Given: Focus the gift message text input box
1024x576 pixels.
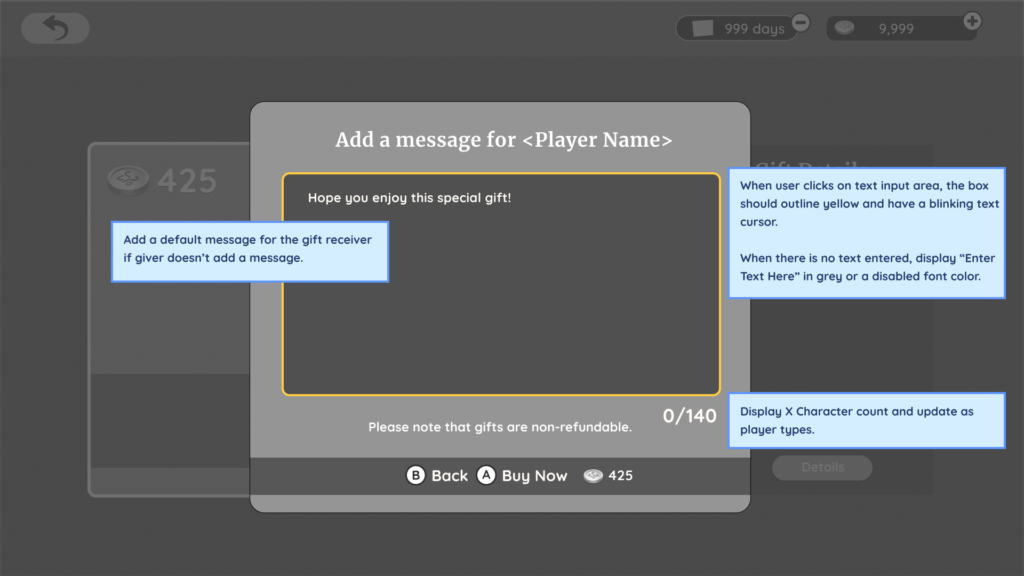Looking at the screenshot, I should point(500,300).
